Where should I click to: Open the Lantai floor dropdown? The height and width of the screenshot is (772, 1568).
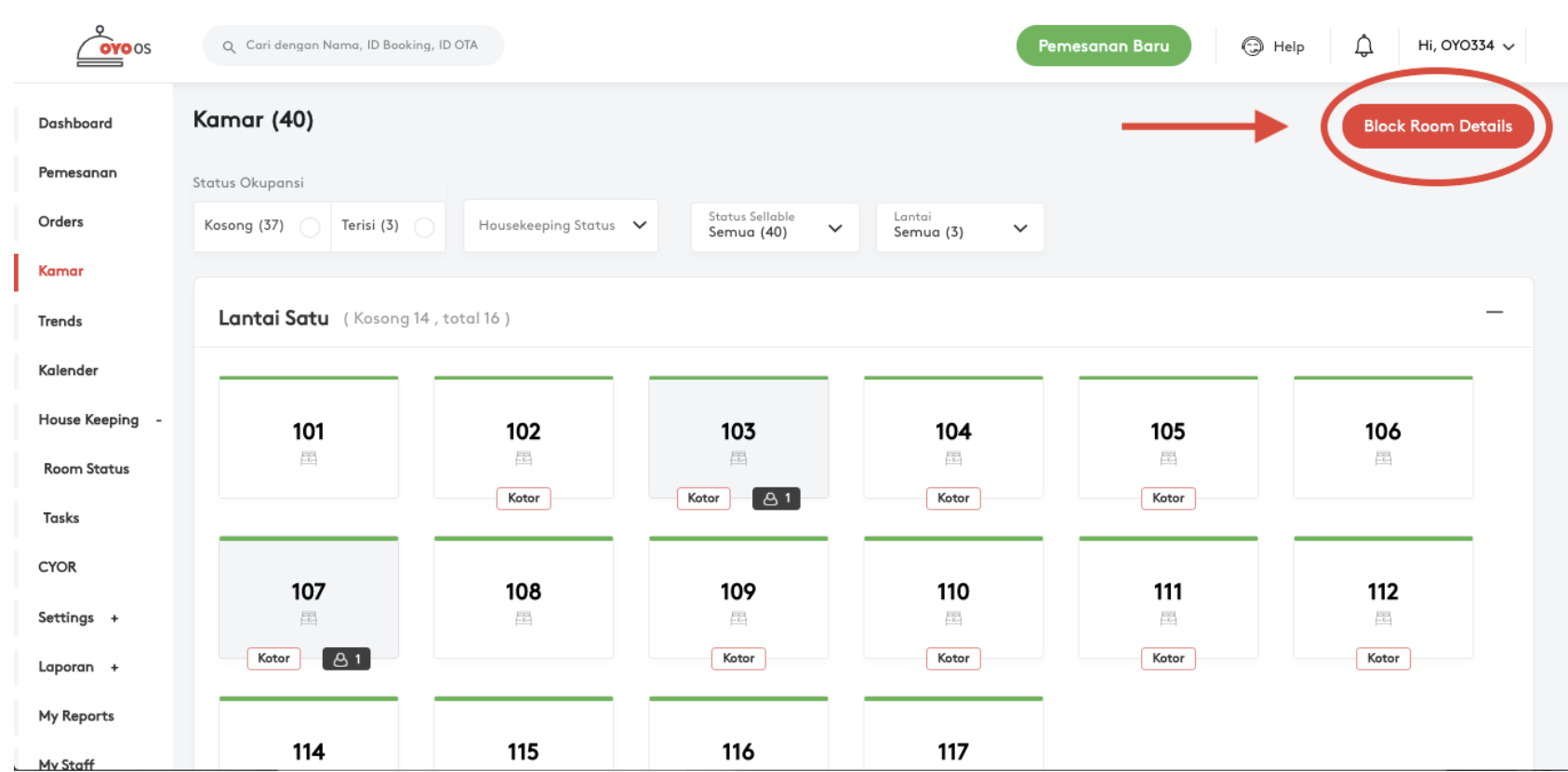point(960,227)
